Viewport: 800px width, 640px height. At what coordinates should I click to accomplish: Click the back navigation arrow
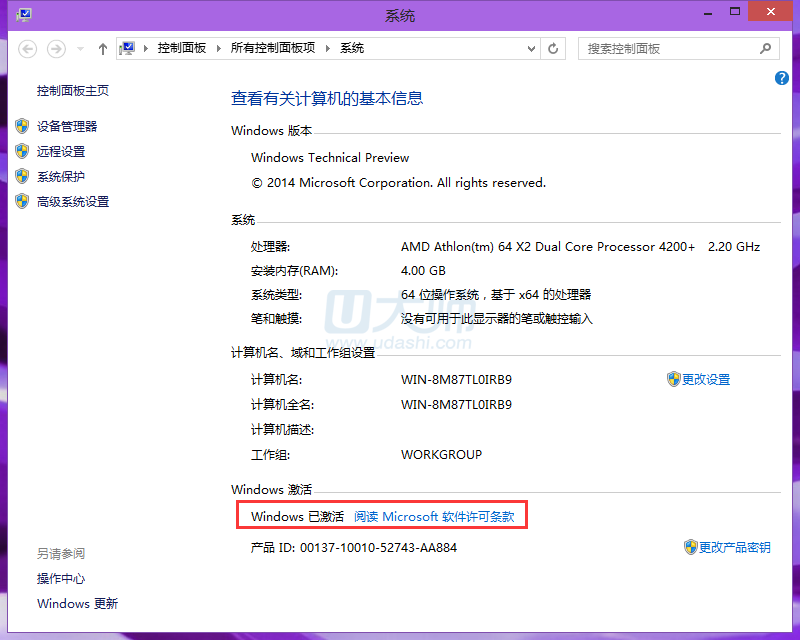tap(28, 48)
